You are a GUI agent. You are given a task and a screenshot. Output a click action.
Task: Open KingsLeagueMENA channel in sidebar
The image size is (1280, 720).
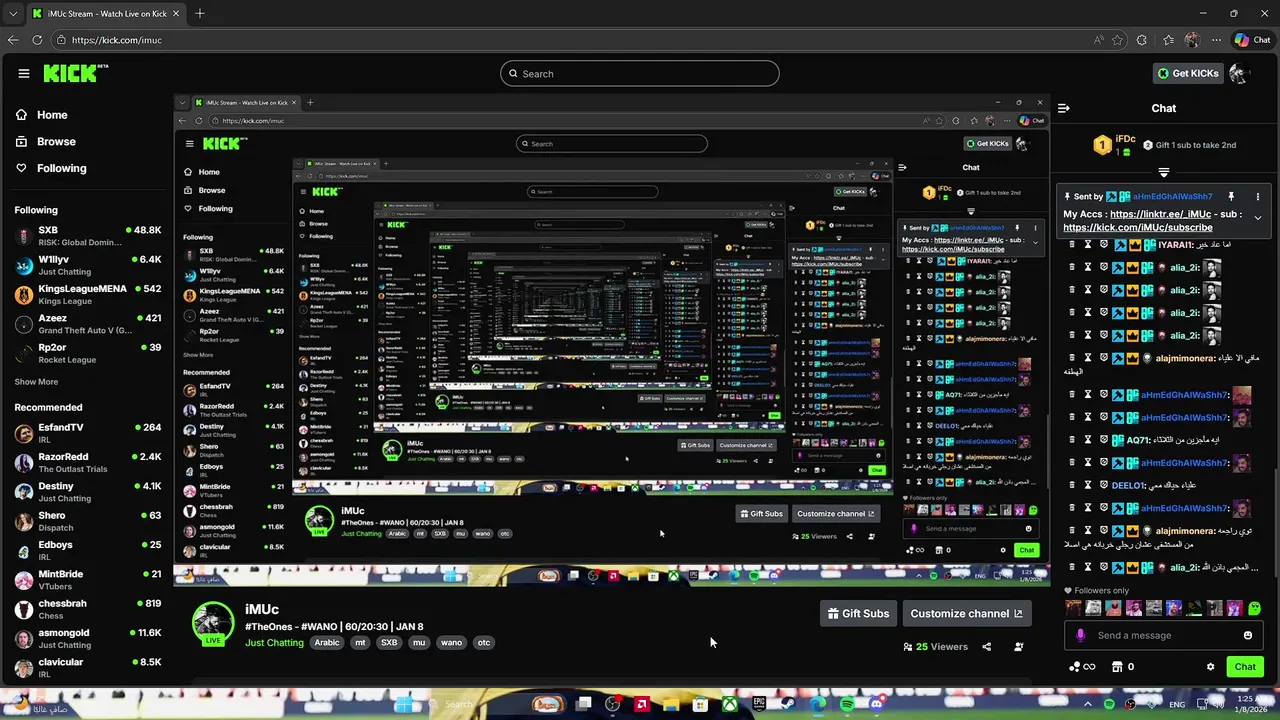pos(87,294)
